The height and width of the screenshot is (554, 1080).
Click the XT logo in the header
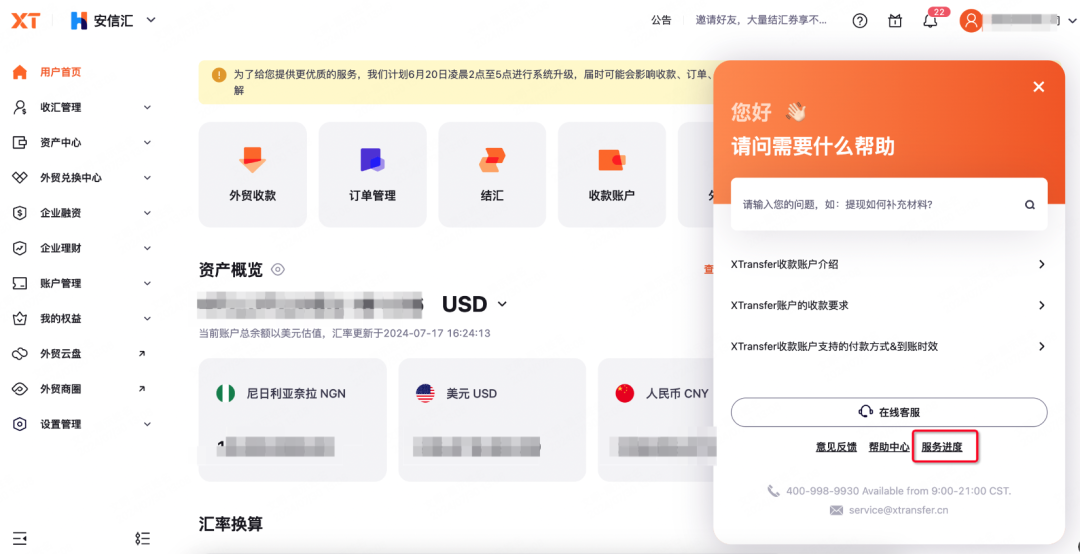click(x=25, y=21)
